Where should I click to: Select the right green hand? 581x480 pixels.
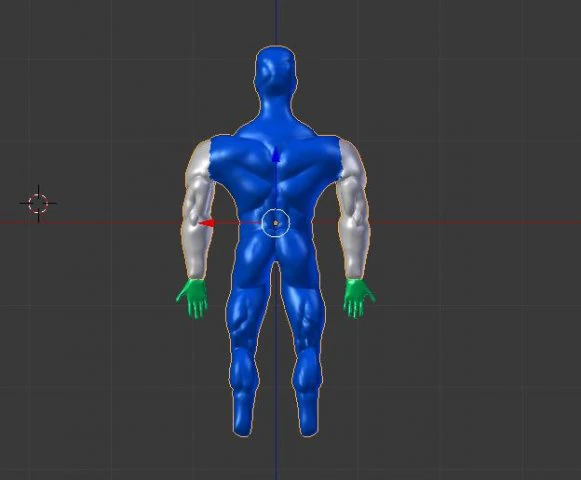(358, 298)
